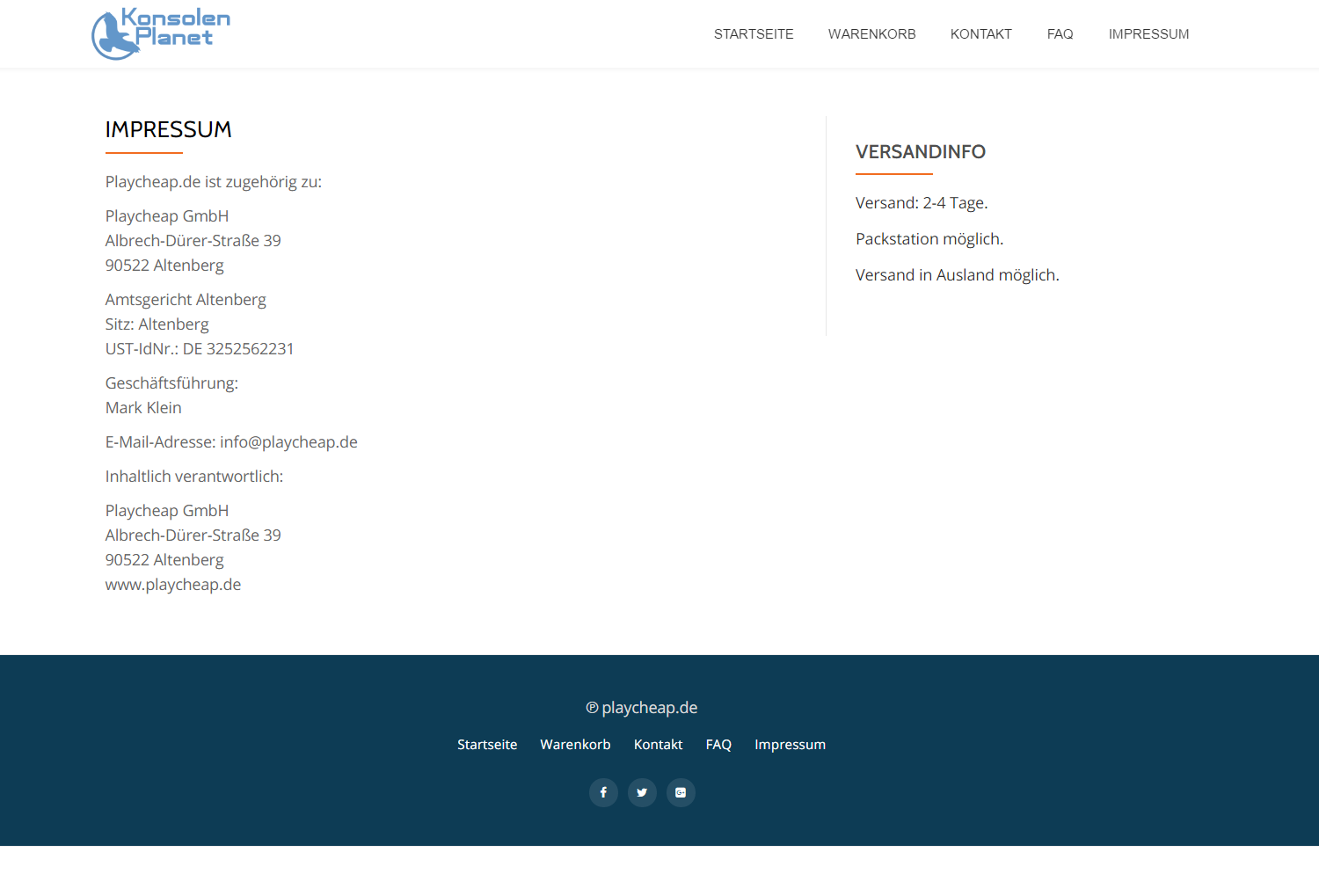Click the VERSANDINFO sidebar heading
The width and height of the screenshot is (1319, 896).
[921, 152]
